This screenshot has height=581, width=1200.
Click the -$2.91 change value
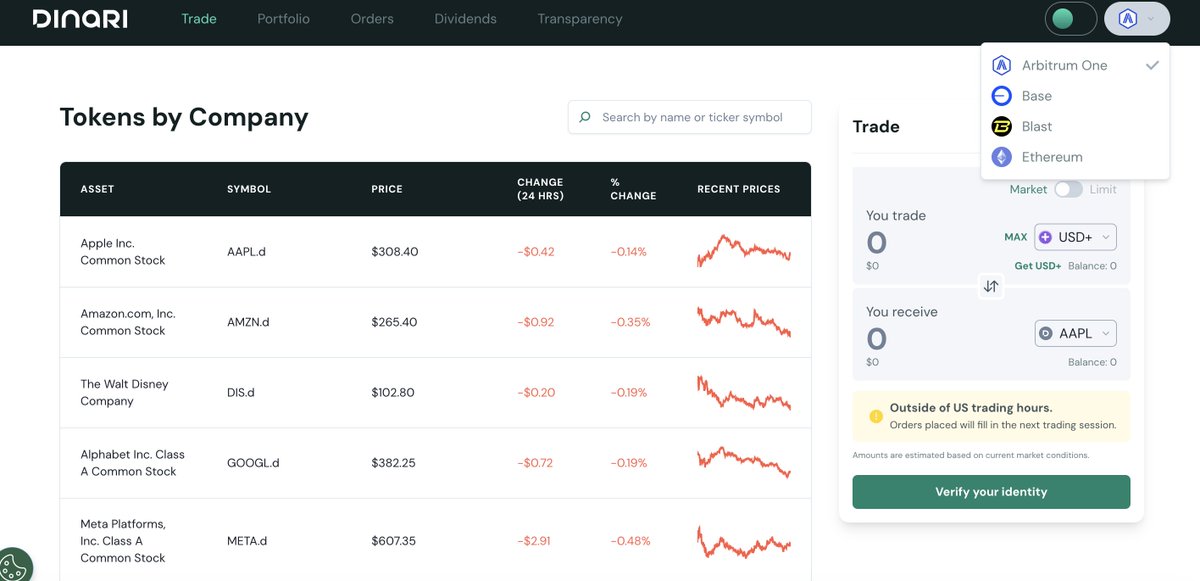tap(535, 541)
